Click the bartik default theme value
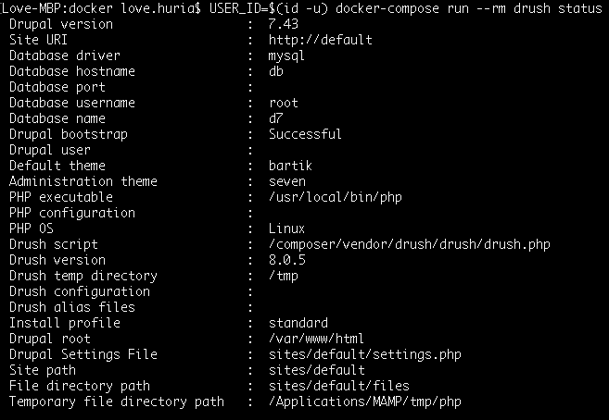 [290, 166]
